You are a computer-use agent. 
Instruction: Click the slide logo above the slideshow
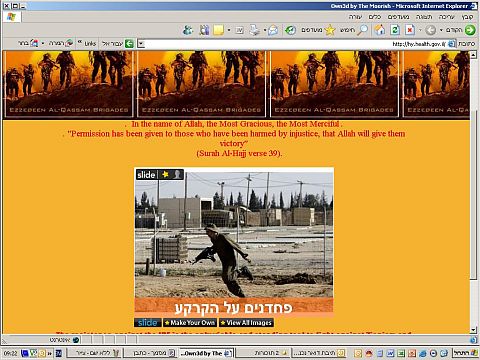(x=146, y=175)
